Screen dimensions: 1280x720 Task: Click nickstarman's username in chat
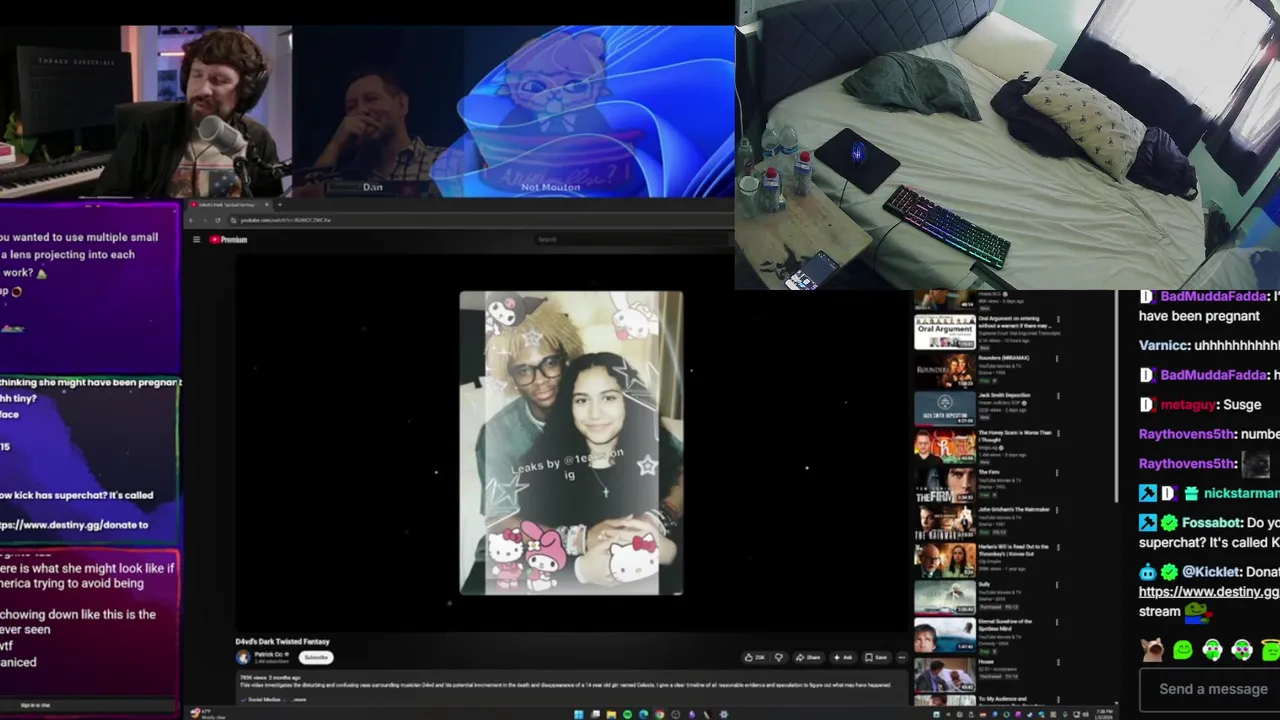[x=1241, y=493]
